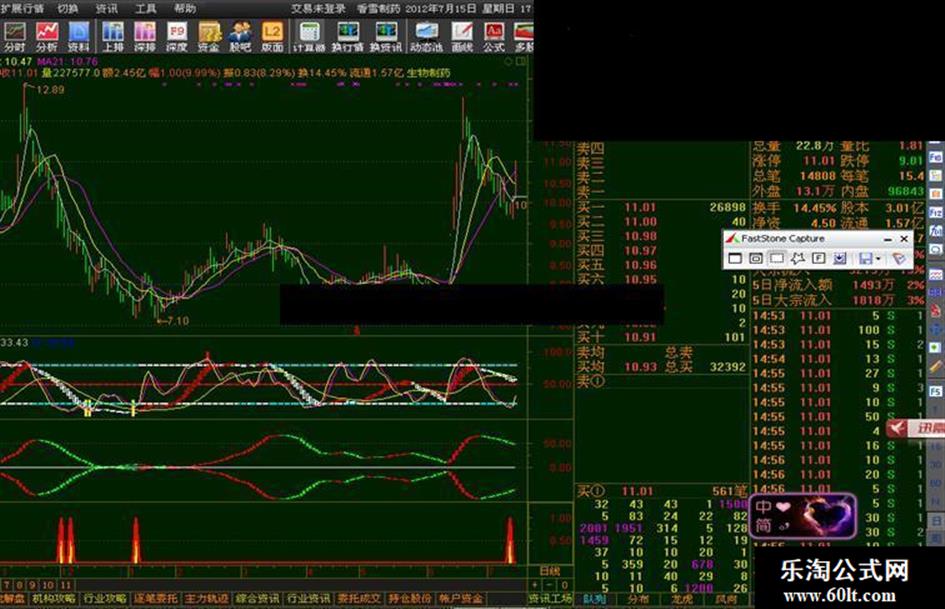Click the 换资讯 switch news icon

(386, 36)
